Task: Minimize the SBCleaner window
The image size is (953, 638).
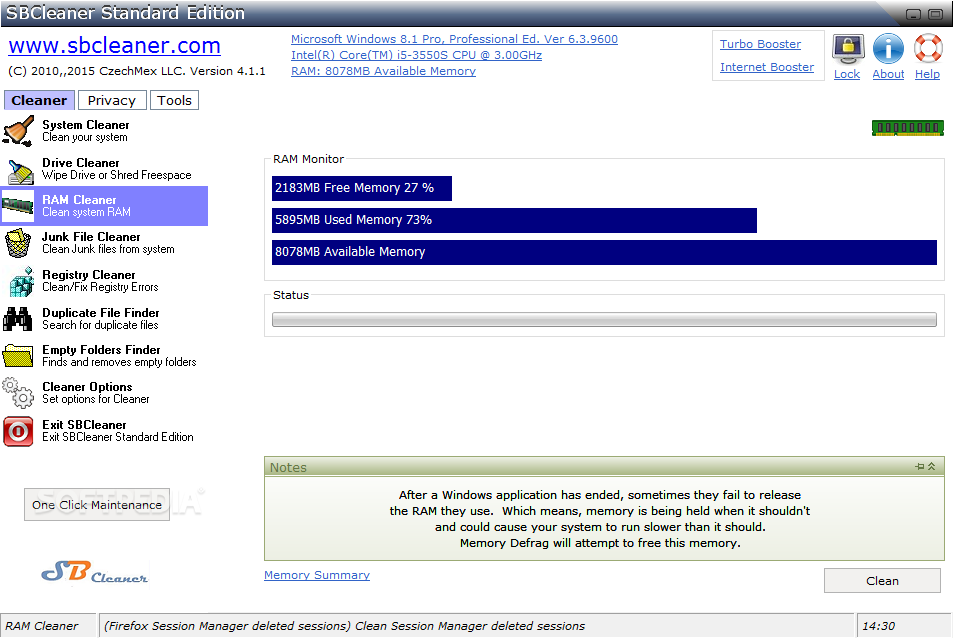Action: click(913, 14)
